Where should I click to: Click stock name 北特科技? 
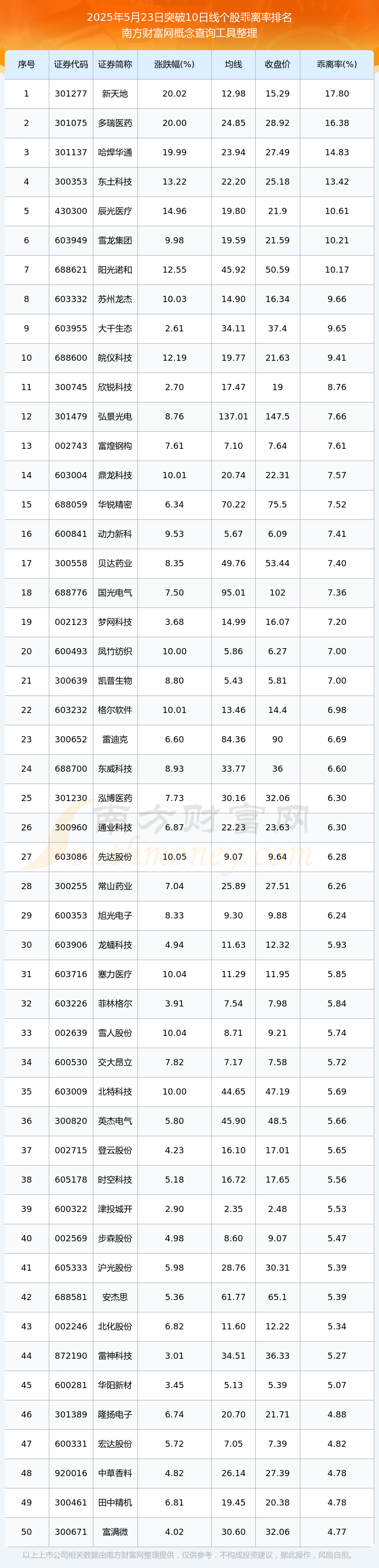115,1091
